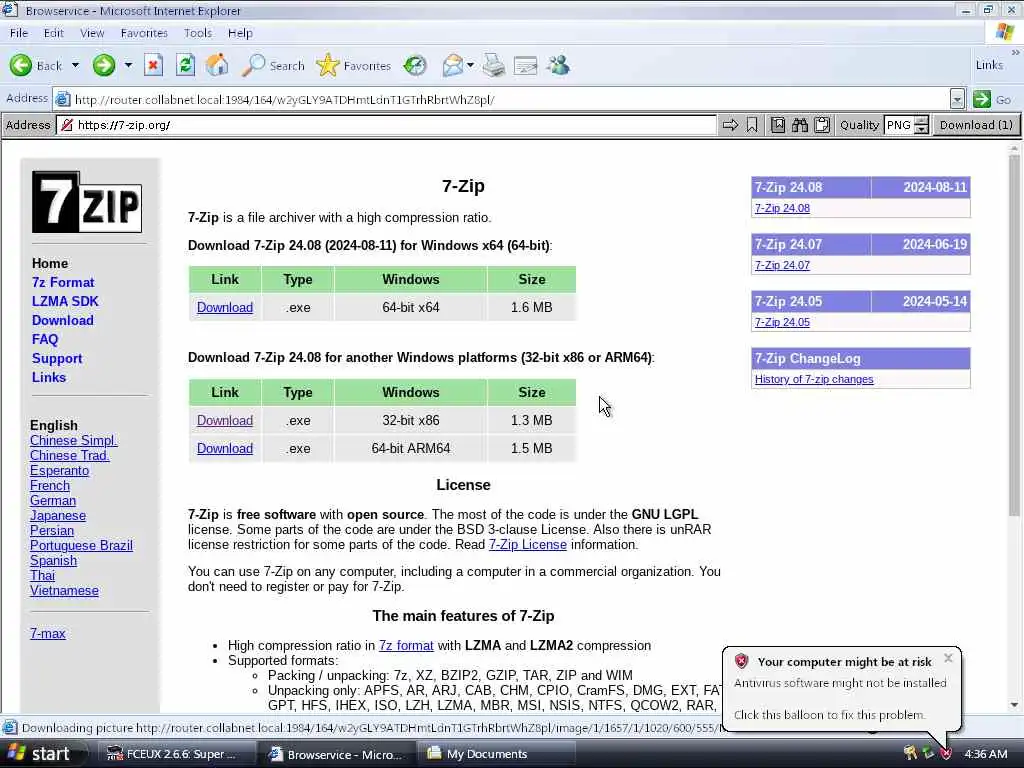Click the Download (1) button
Viewport: 1024px width, 768px height.
976,125
